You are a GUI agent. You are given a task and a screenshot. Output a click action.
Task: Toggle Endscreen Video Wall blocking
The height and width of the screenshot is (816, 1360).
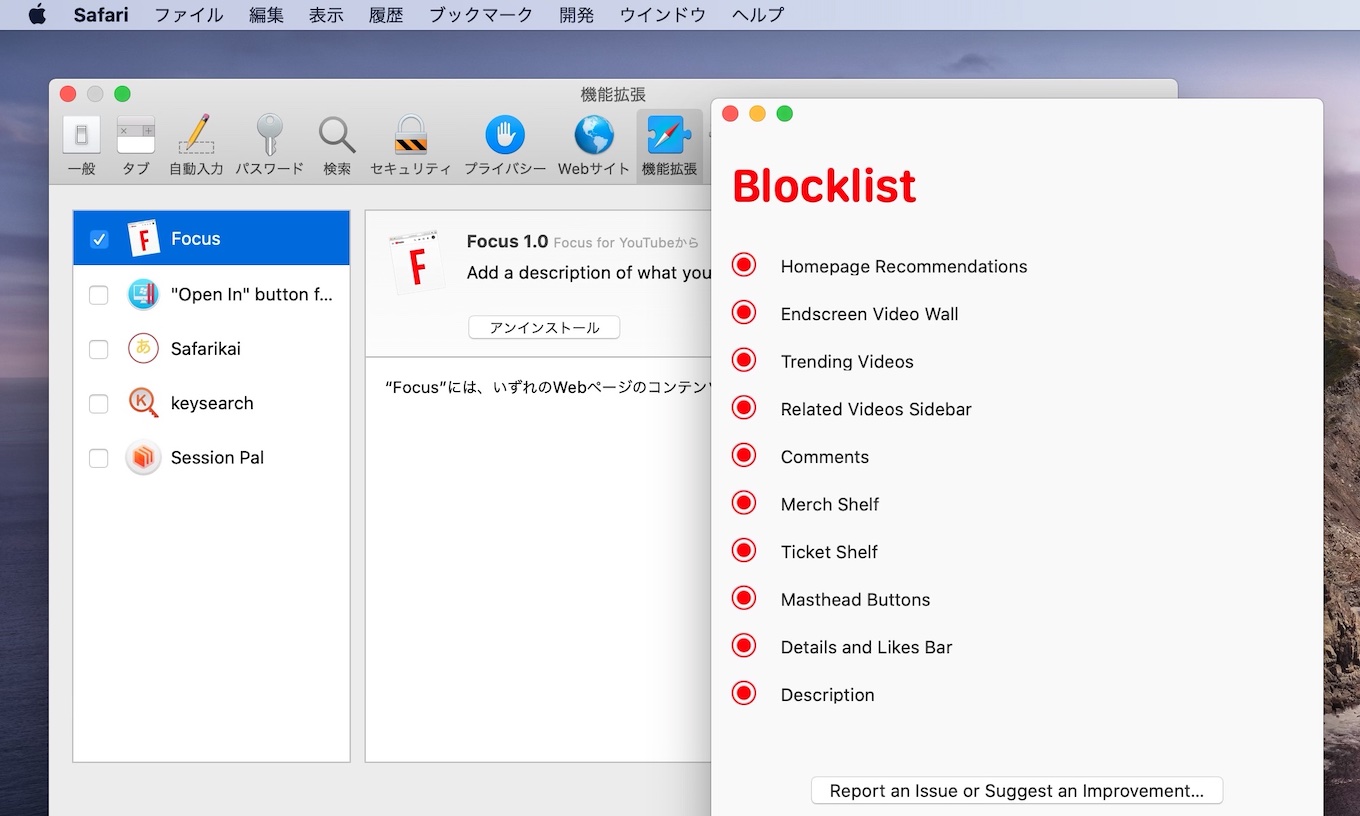click(x=744, y=313)
